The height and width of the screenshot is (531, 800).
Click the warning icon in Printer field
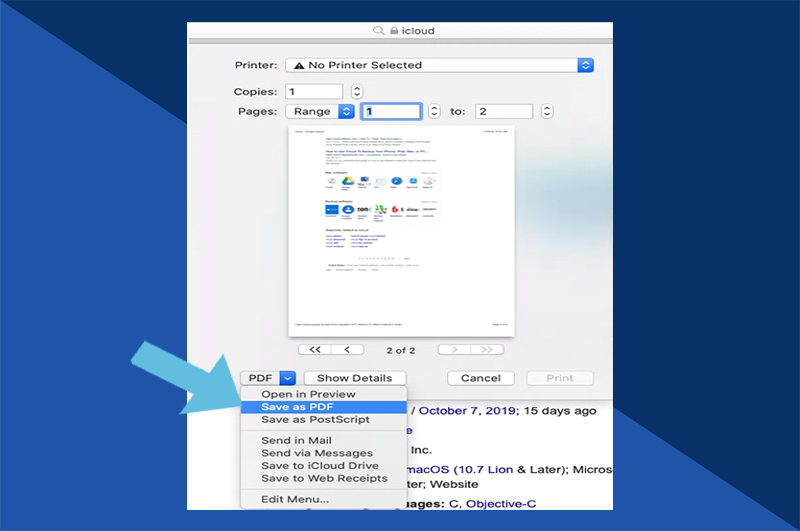click(298, 65)
